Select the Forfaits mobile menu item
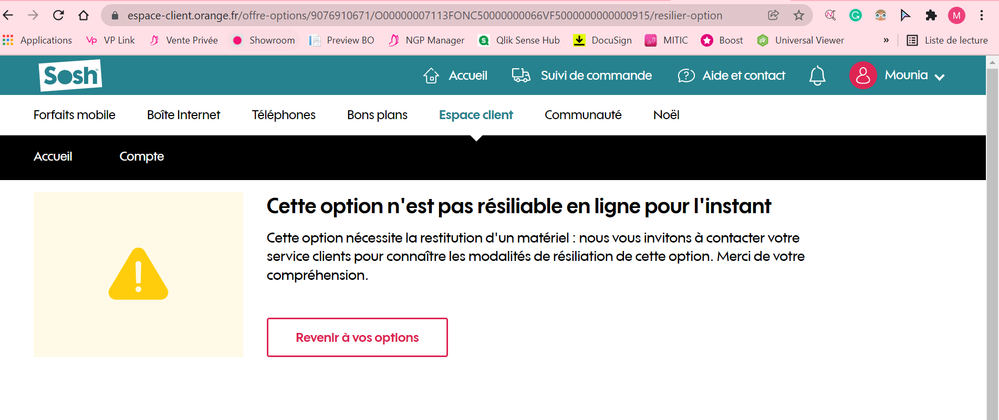Screen dimensions: 999x420 (x=74, y=115)
